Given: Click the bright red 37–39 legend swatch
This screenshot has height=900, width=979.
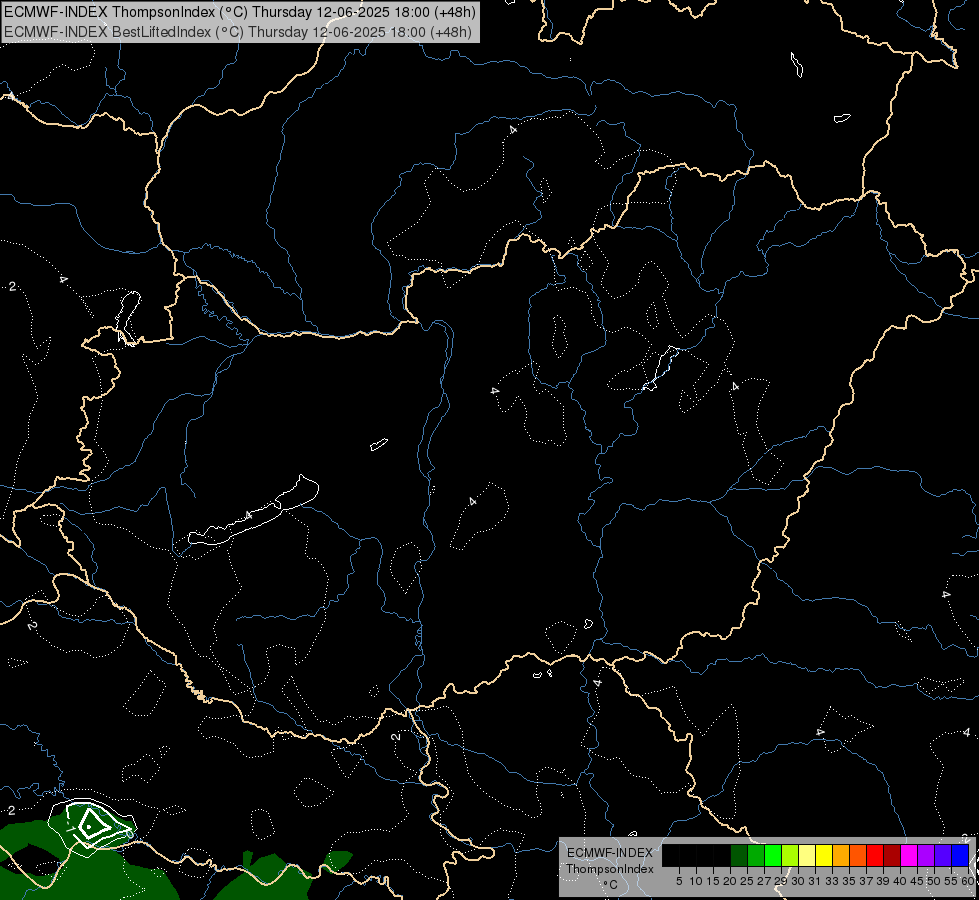Looking at the screenshot, I should point(875,855).
